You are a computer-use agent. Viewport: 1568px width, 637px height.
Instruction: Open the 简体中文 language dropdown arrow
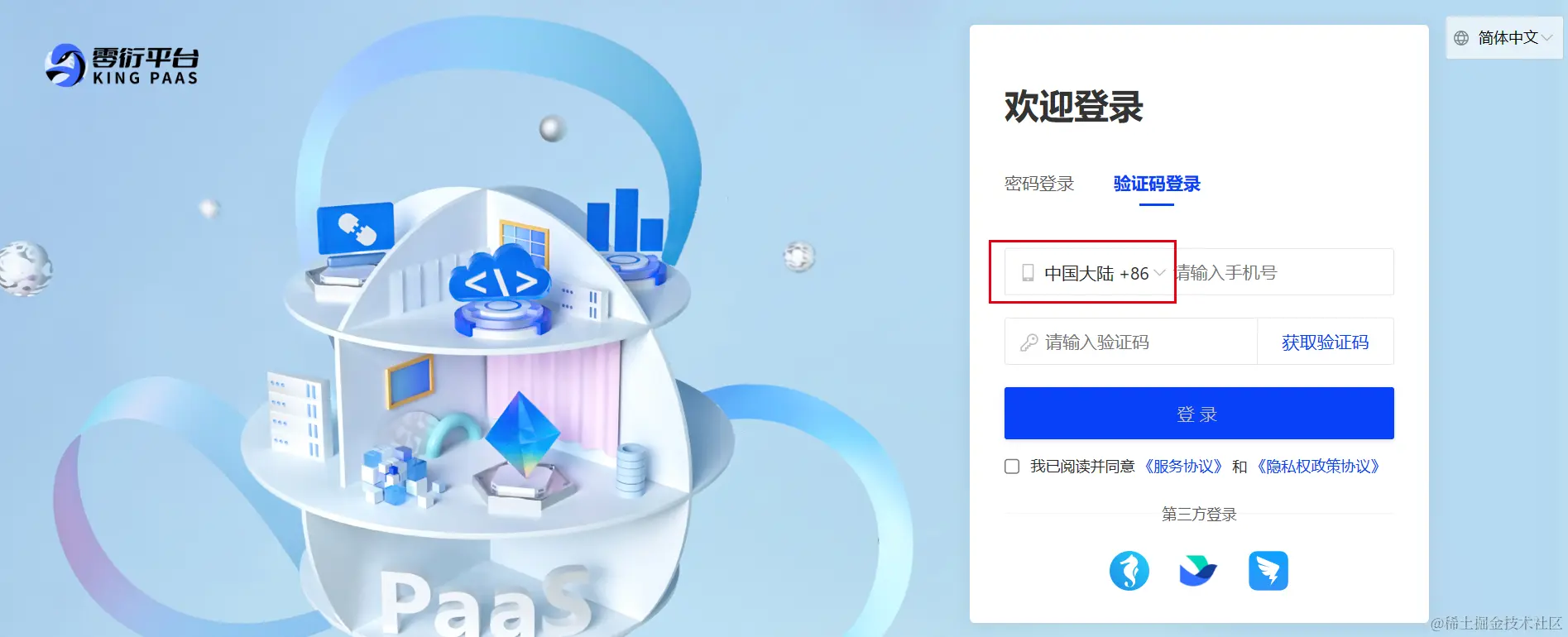[1546, 38]
